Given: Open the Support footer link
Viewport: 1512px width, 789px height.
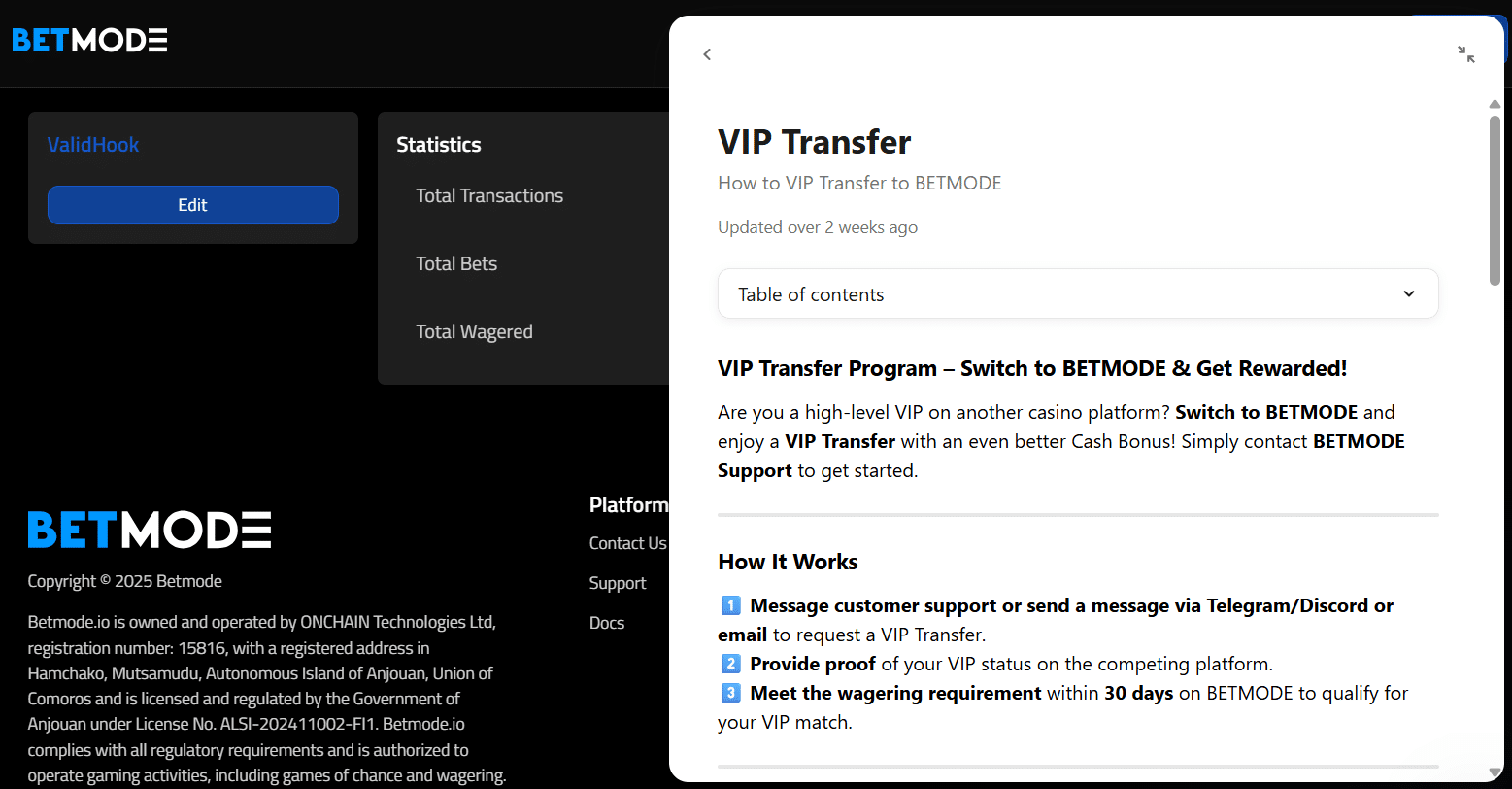Looking at the screenshot, I should coord(618,583).
